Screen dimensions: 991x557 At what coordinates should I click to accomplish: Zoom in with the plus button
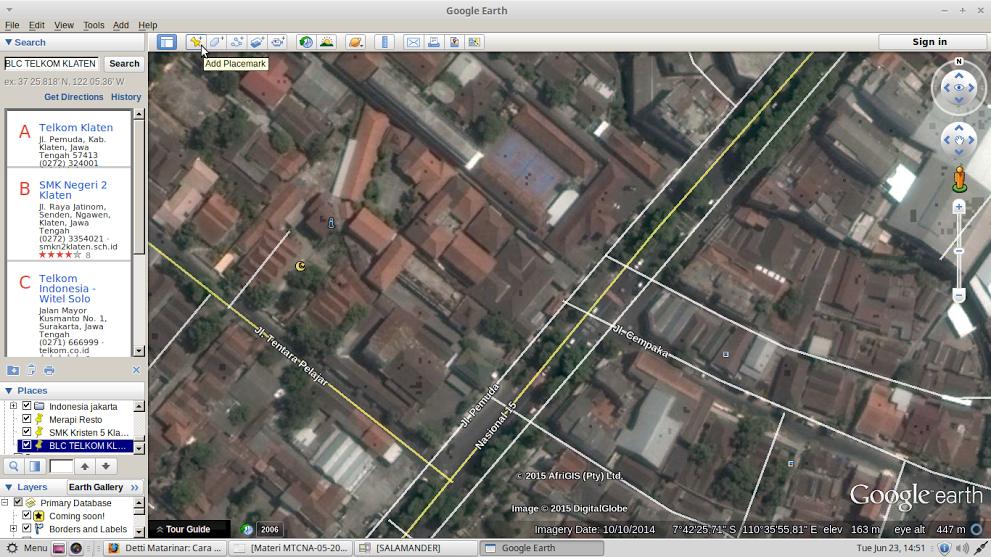tap(959, 207)
